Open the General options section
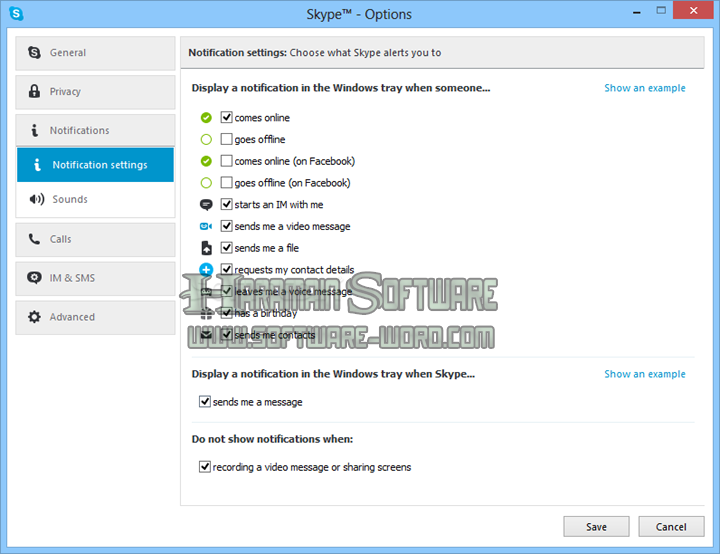720x554 pixels. (x=95, y=53)
